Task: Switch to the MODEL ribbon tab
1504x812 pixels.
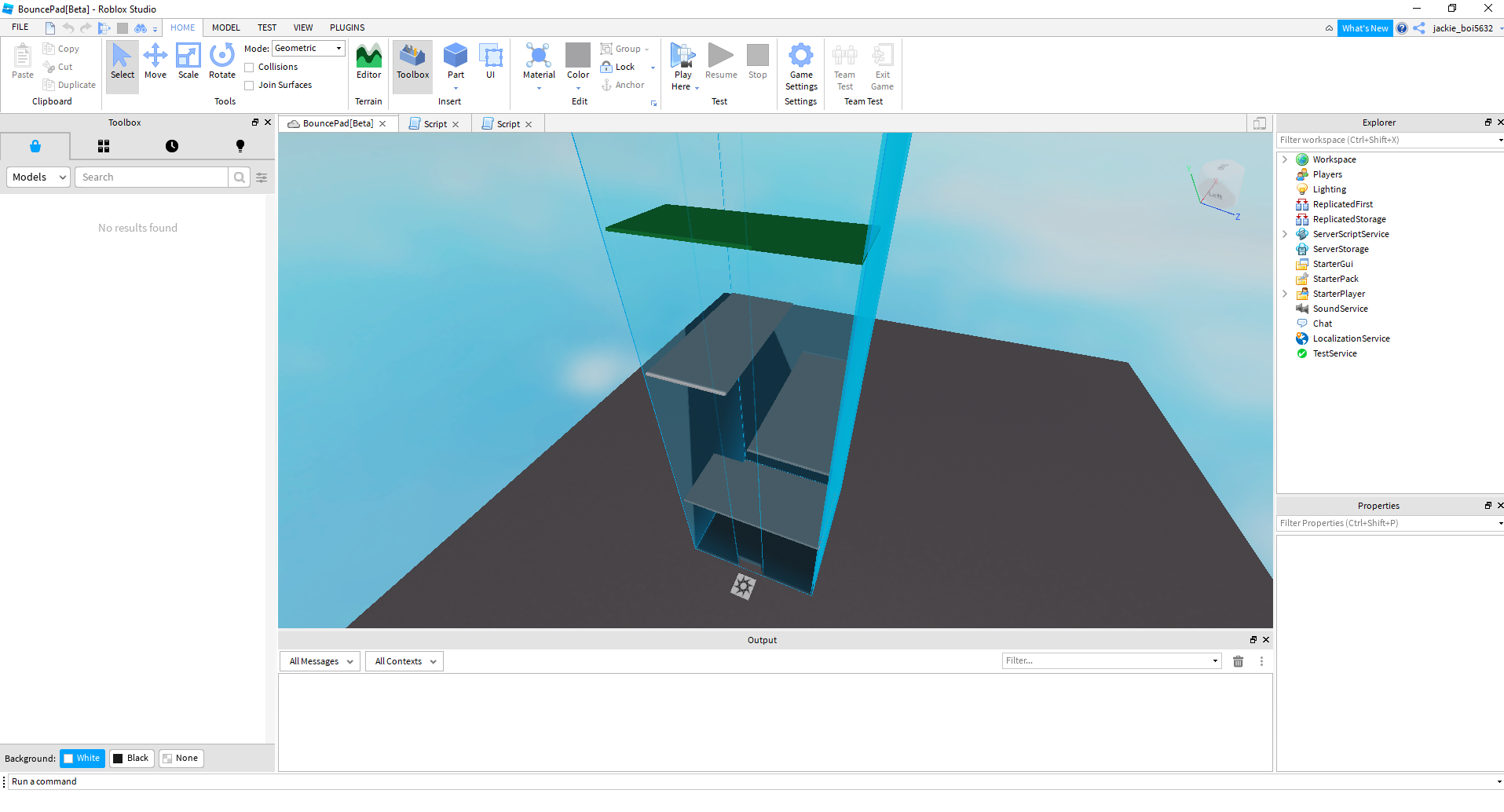Action: coord(225,27)
